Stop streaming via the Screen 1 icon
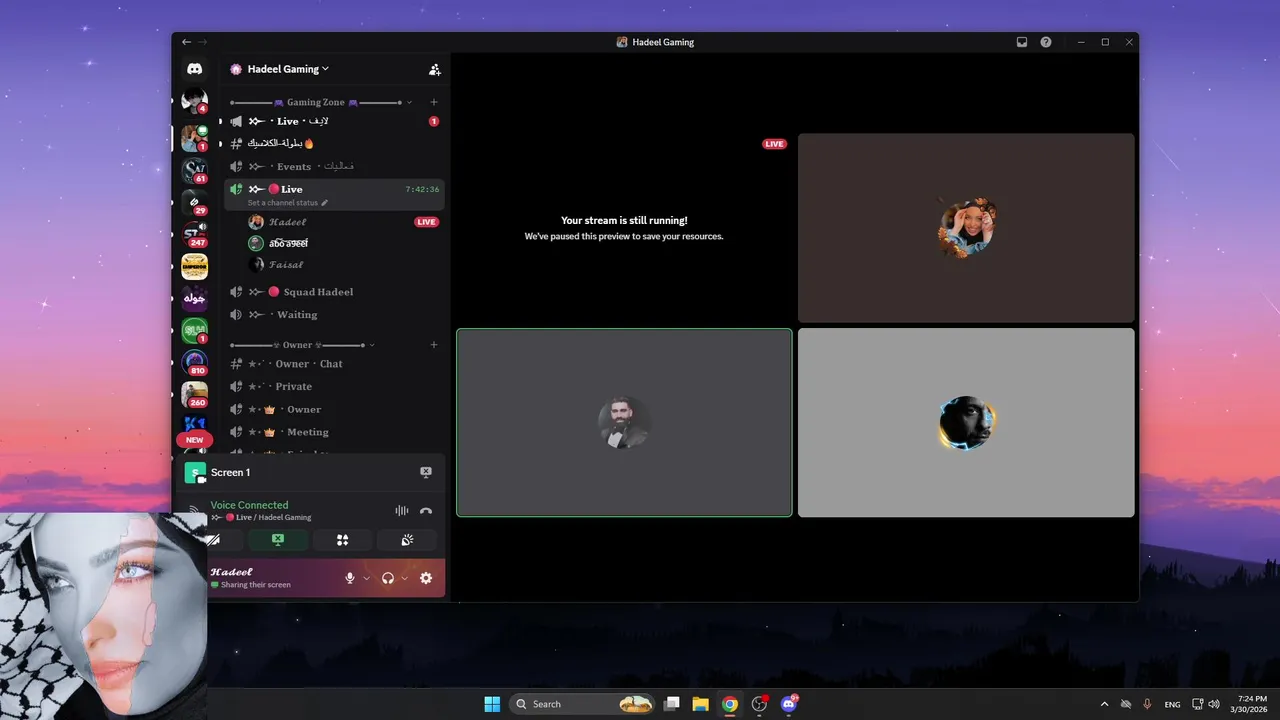1280x720 pixels. click(x=426, y=472)
